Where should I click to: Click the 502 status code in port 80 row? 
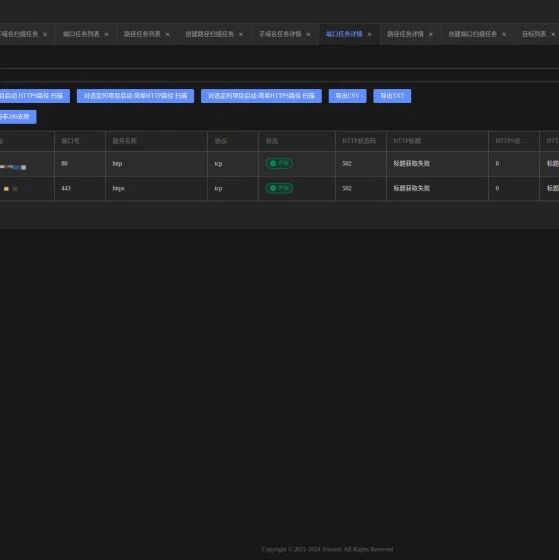pos(347,163)
